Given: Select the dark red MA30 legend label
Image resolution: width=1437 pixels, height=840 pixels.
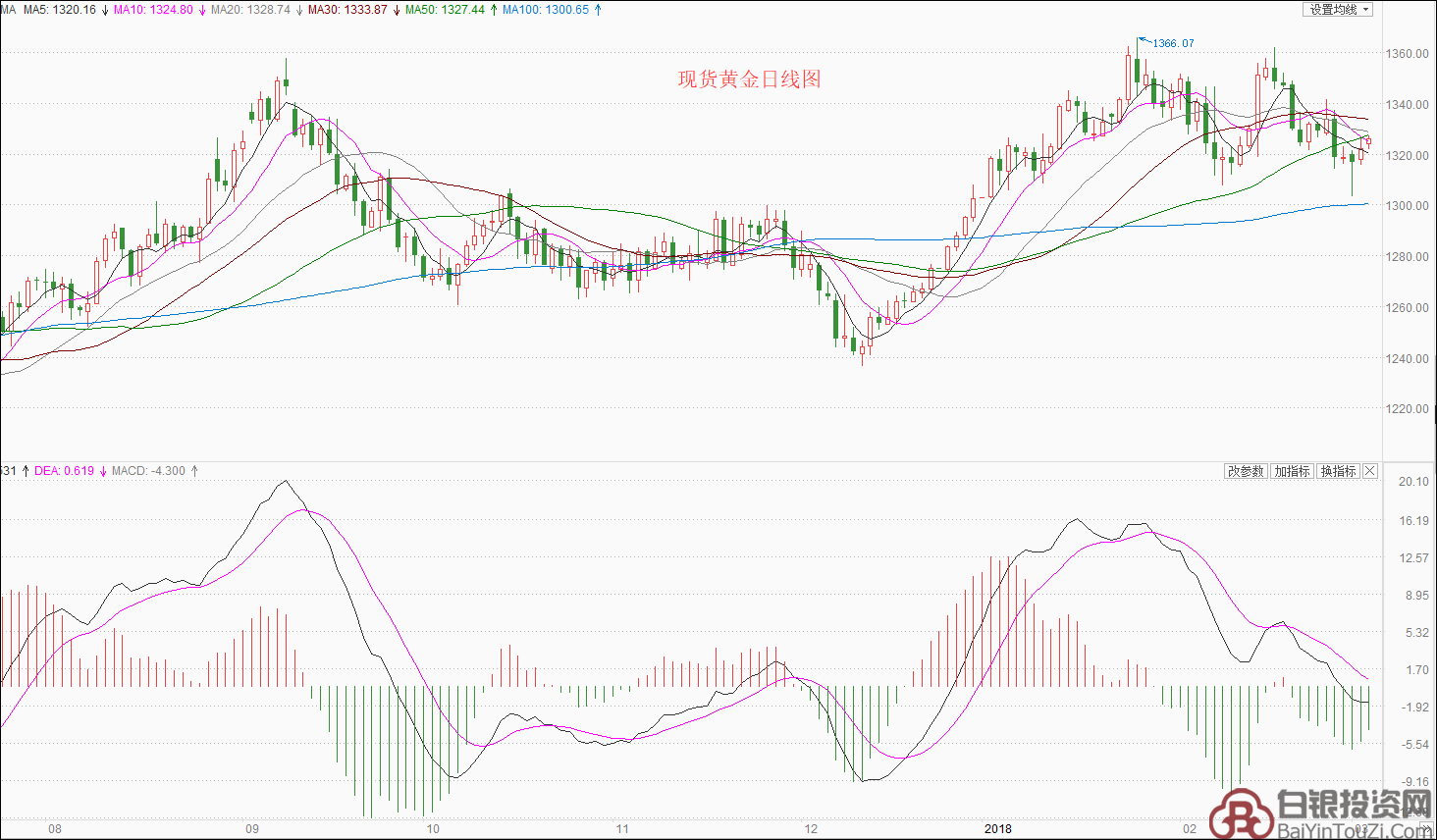Looking at the screenshot, I should (x=347, y=10).
